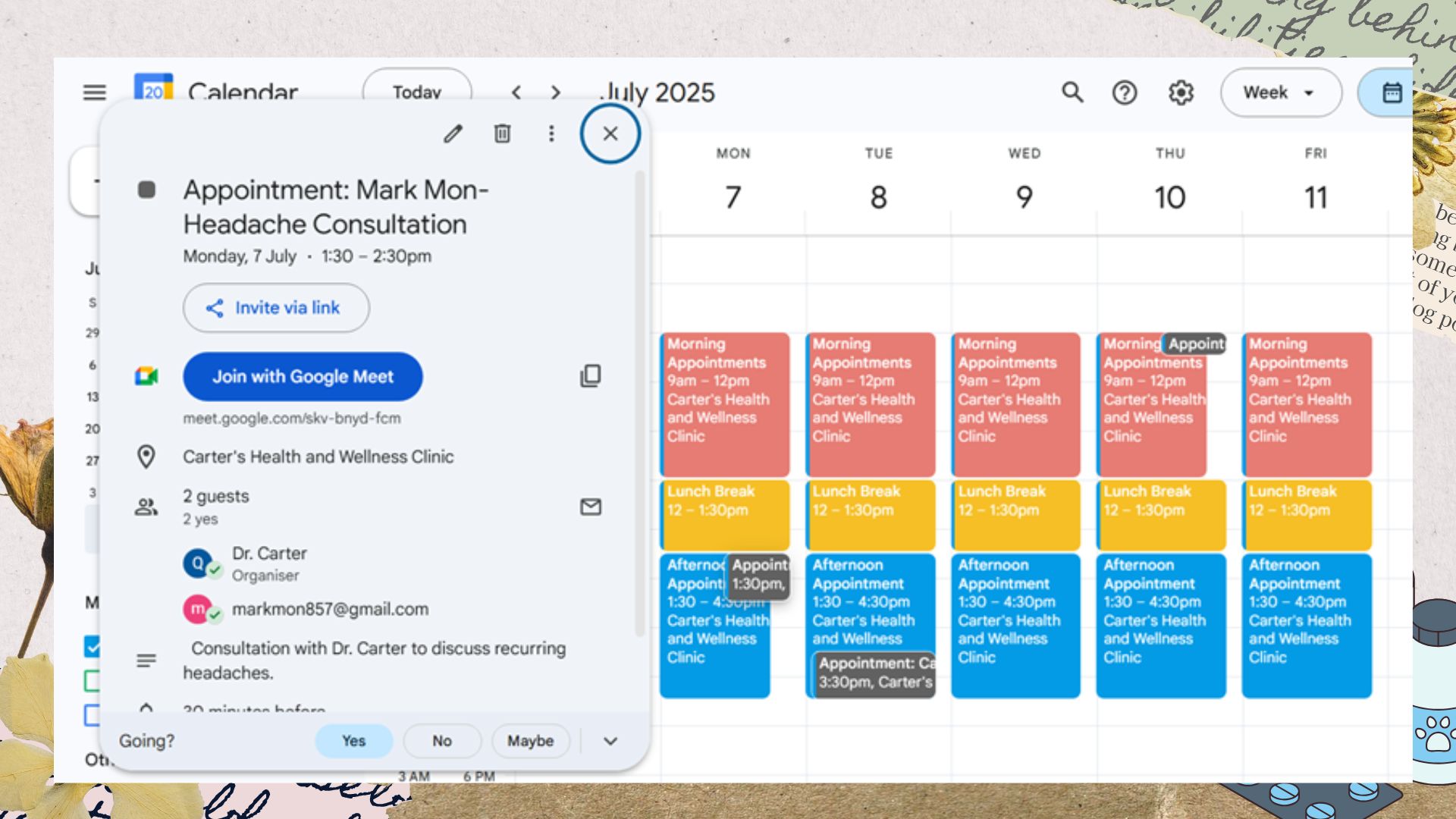The height and width of the screenshot is (819, 1456).
Task: Click the description lines icon
Action: coord(146,661)
